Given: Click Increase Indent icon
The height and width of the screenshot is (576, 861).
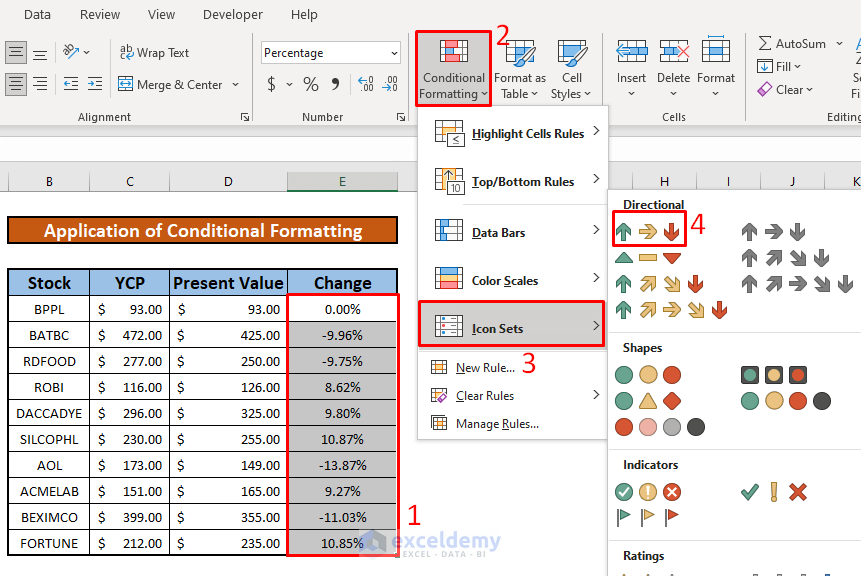Looking at the screenshot, I should pos(95,84).
